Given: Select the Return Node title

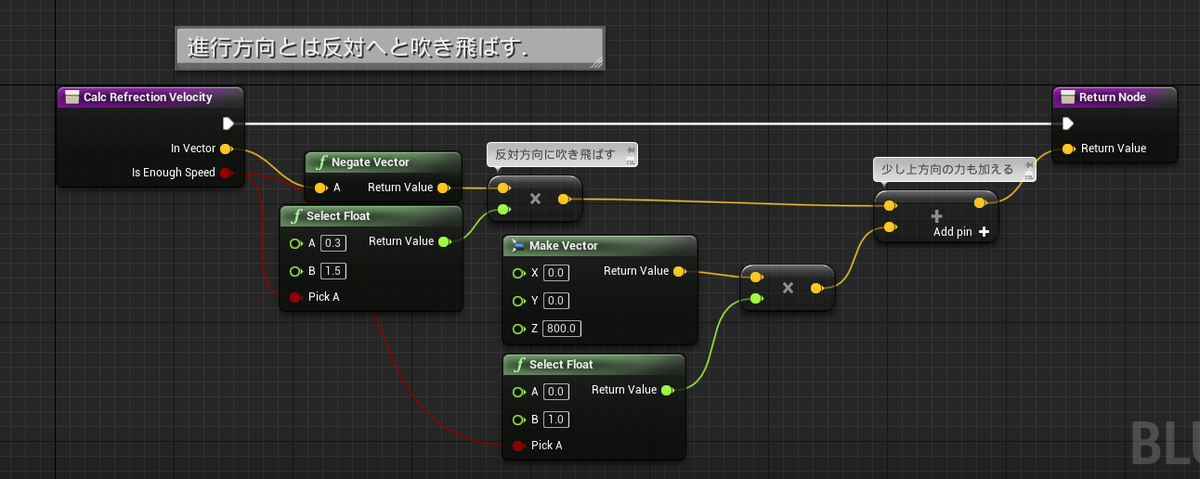Looking at the screenshot, I should pyautogui.click(x=1112, y=97).
